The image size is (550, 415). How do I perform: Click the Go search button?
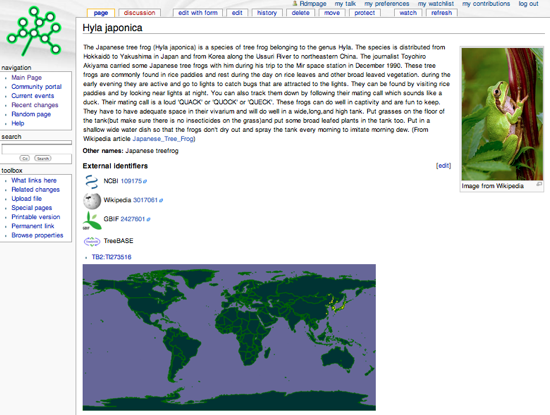pos(25,159)
